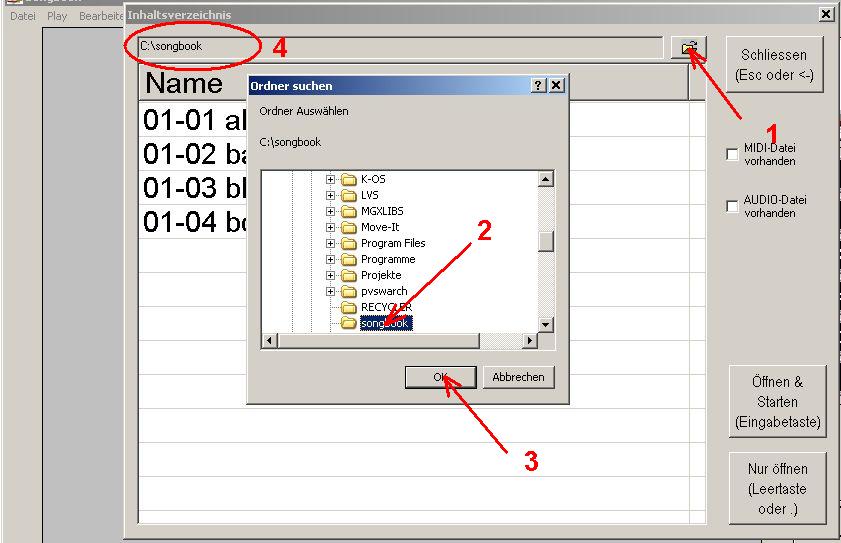
Task: Click the folder tree scroll up arrow
Action: point(546,179)
